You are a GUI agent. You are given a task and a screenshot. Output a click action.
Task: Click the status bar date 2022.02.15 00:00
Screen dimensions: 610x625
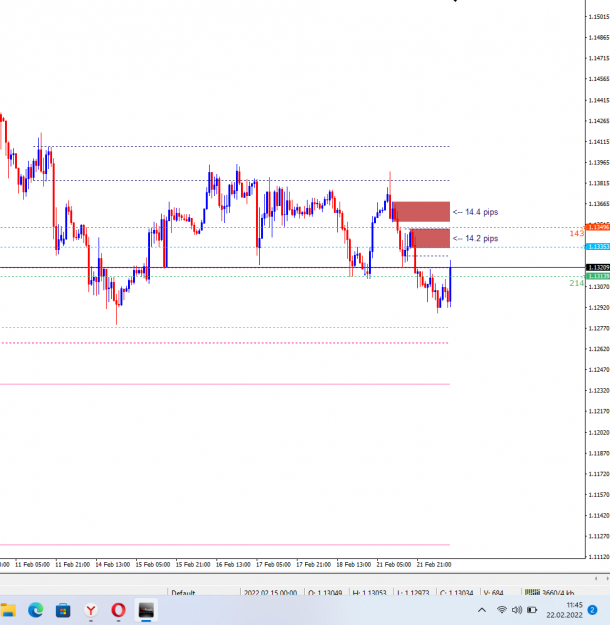click(x=270, y=593)
